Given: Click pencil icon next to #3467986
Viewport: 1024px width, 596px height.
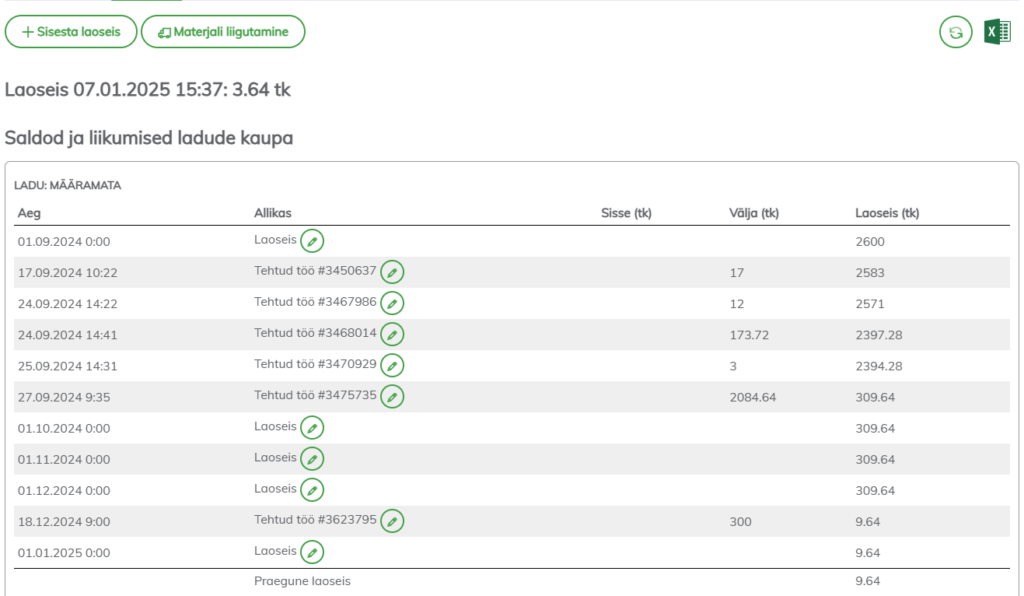Looking at the screenshot, I should pos(393,303).
